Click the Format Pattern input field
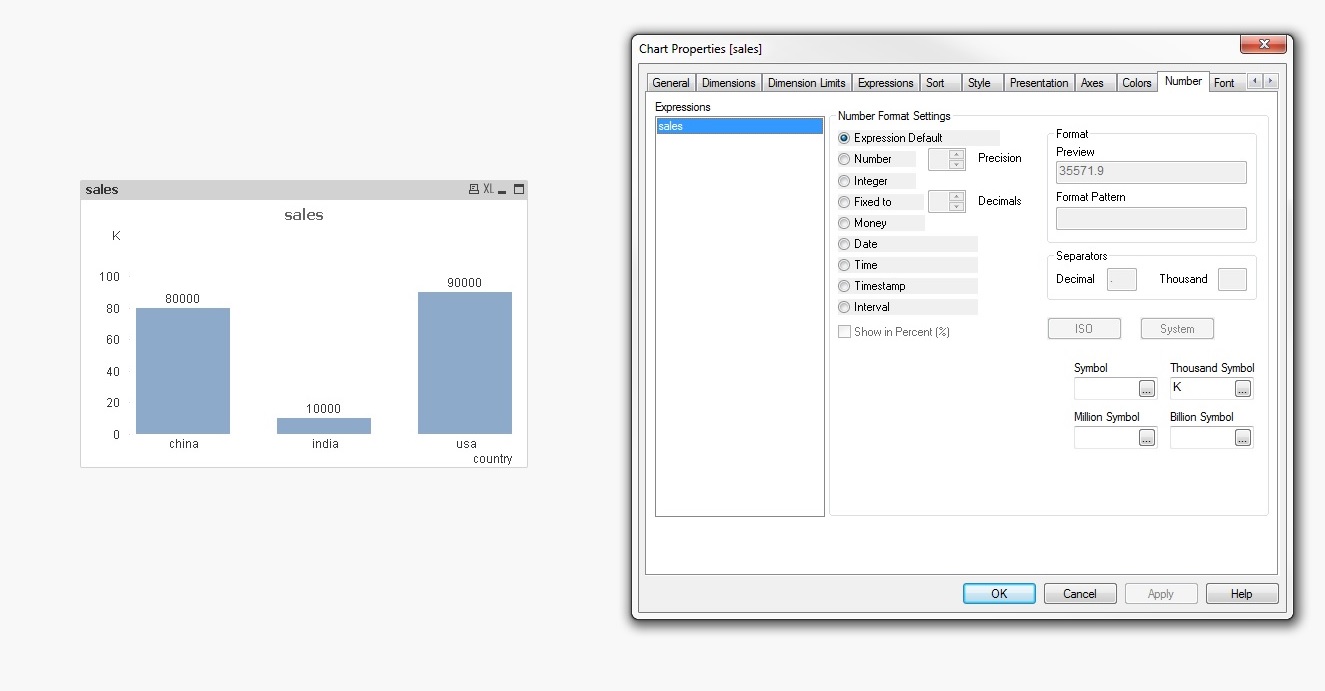Viewport: 1325px width, 691px height. (x=1151, y=218)
